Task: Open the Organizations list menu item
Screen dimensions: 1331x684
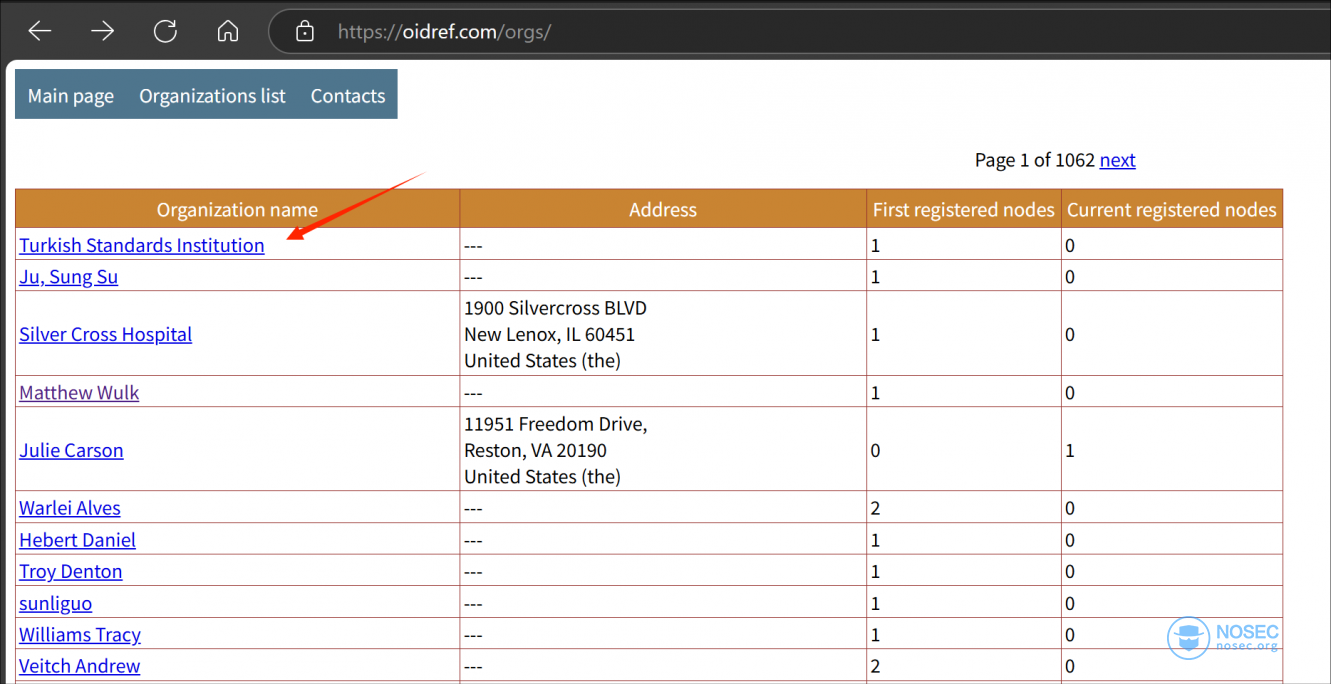Action: (212, 96)
